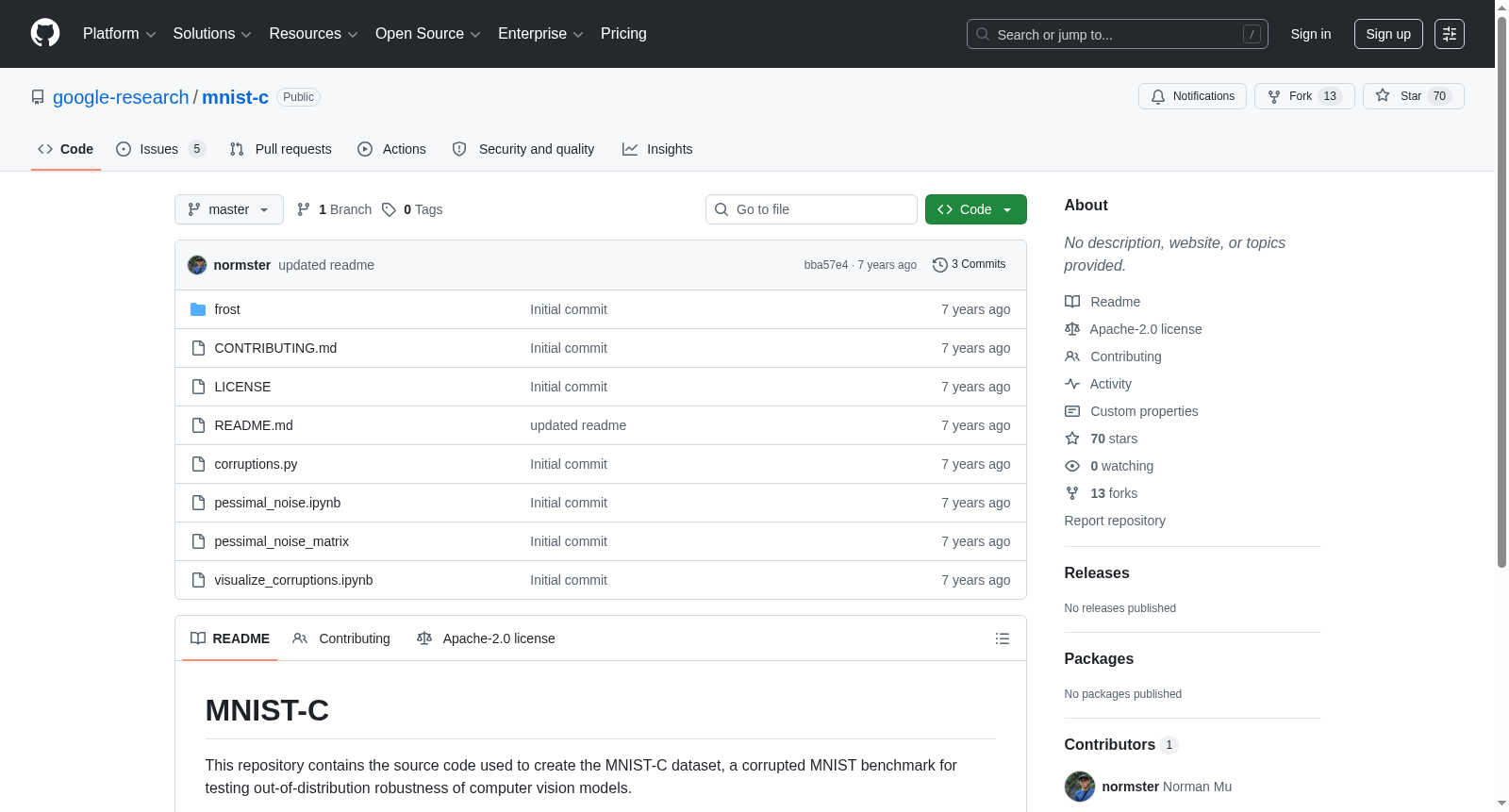This screenshot has width=1509, height=812.
Task: Click the book icon next to Readme
Action: pos(1072,302)
